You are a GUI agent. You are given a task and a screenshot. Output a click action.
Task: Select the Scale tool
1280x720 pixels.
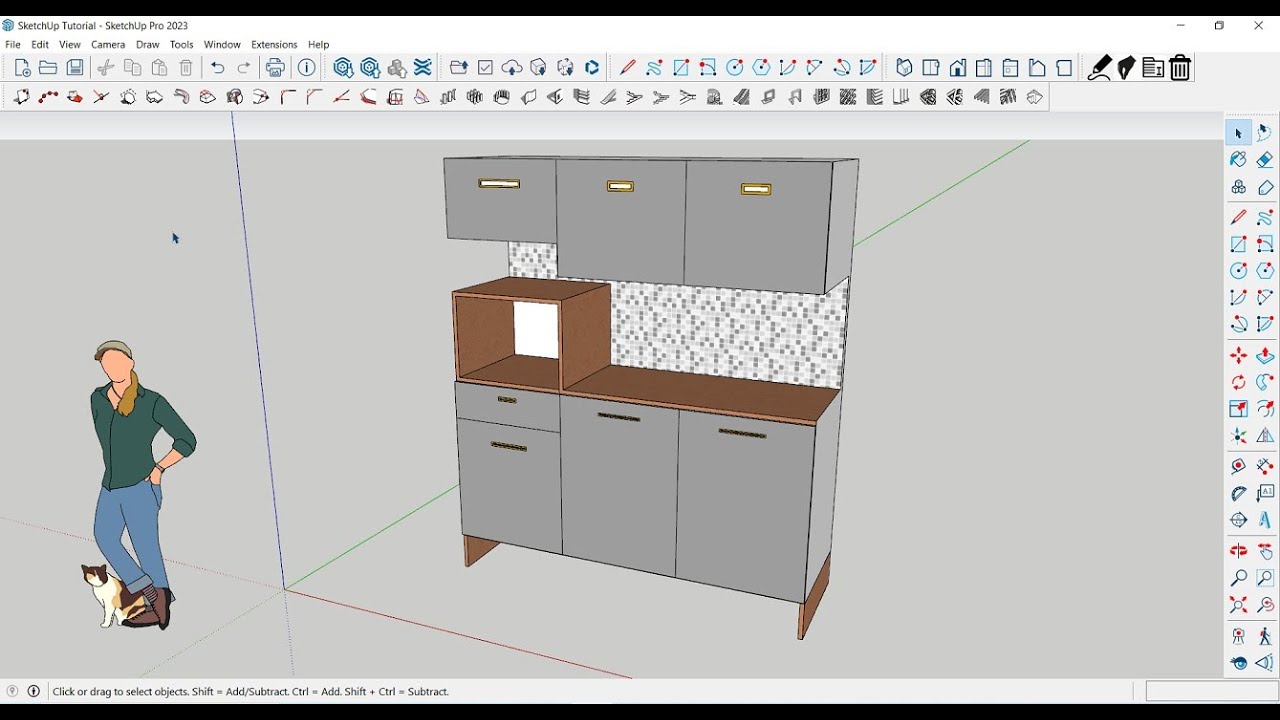point(1238,409)
